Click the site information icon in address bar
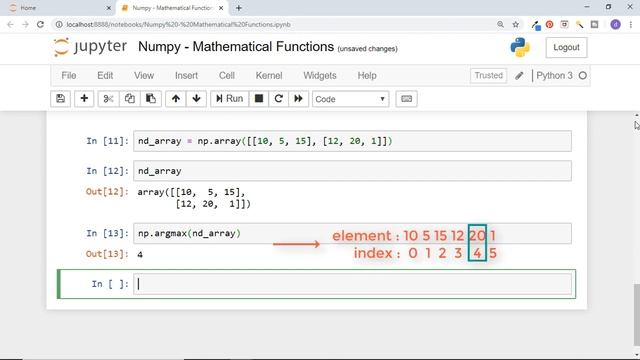 coord(59,24)
